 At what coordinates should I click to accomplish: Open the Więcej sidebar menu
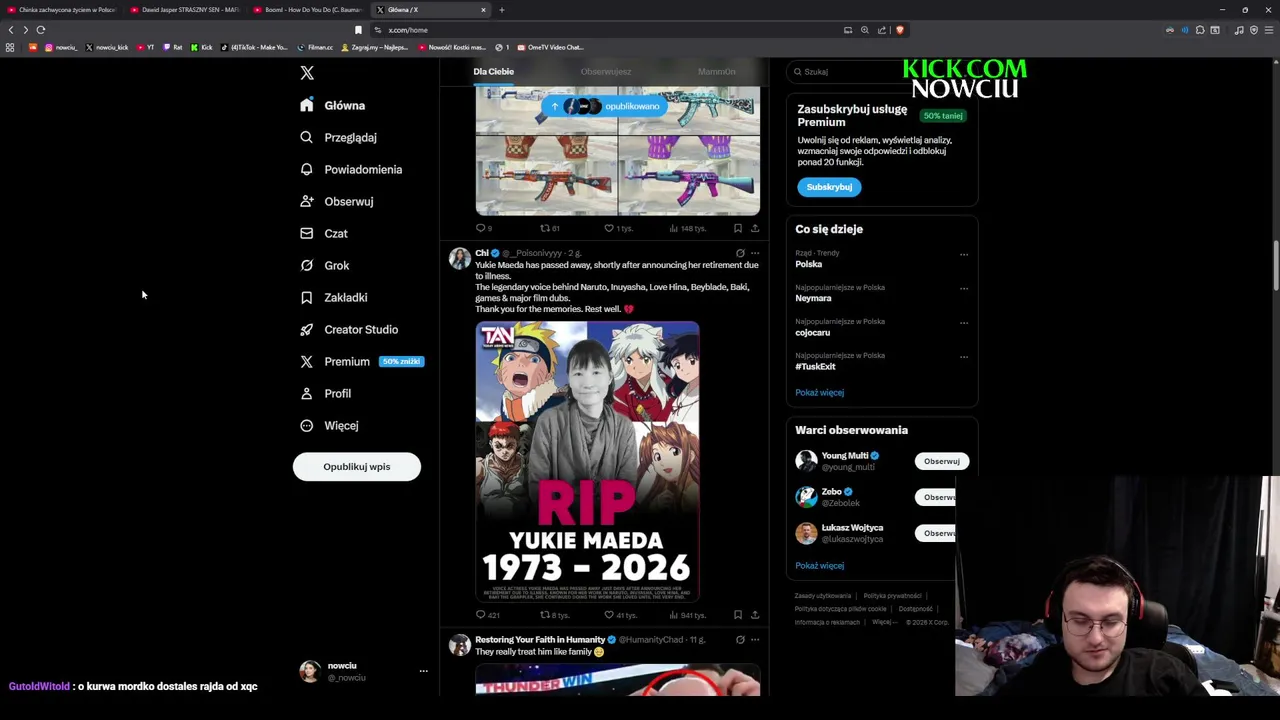(x=329, y=425)
